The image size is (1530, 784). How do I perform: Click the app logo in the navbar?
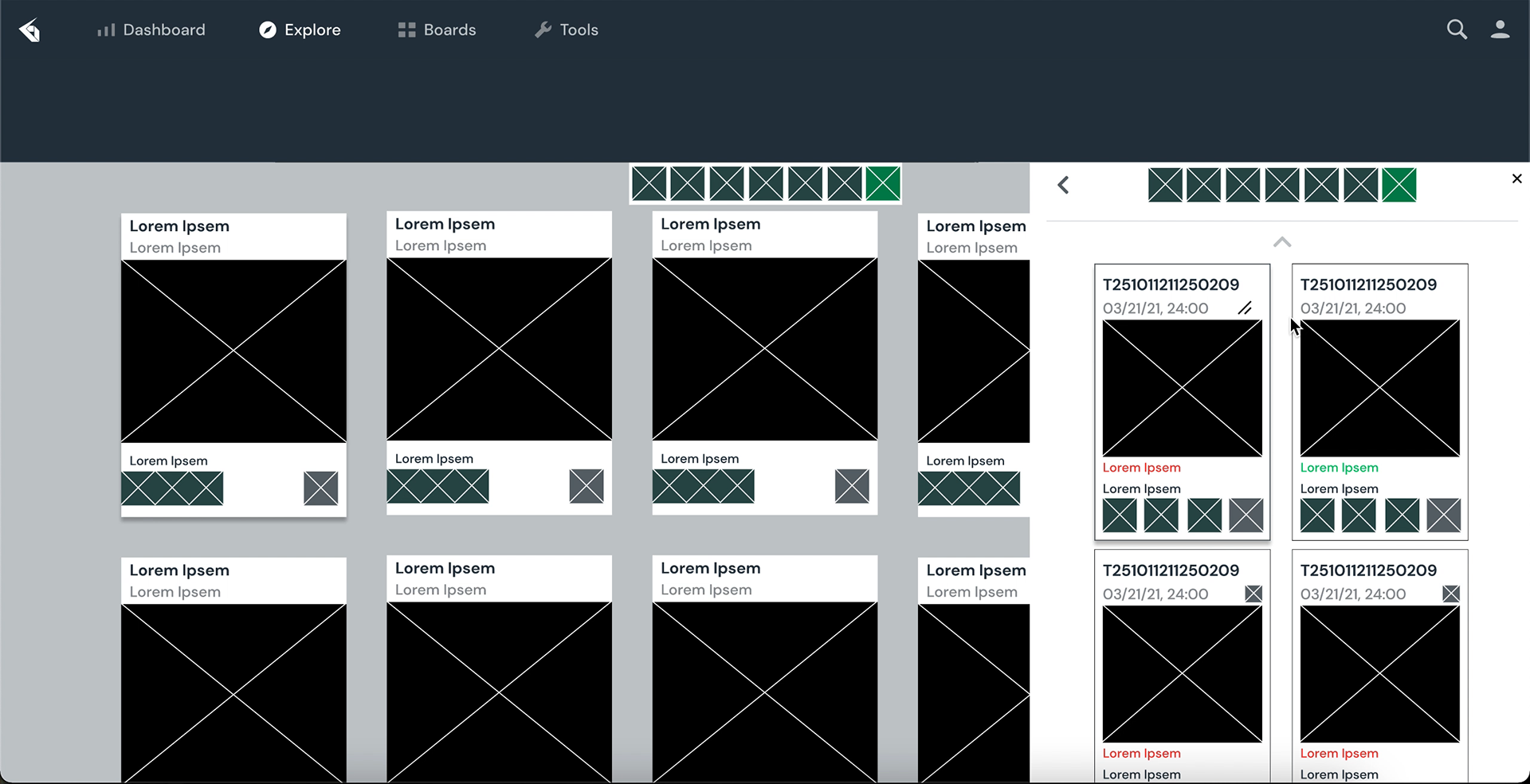click(30, 30)
